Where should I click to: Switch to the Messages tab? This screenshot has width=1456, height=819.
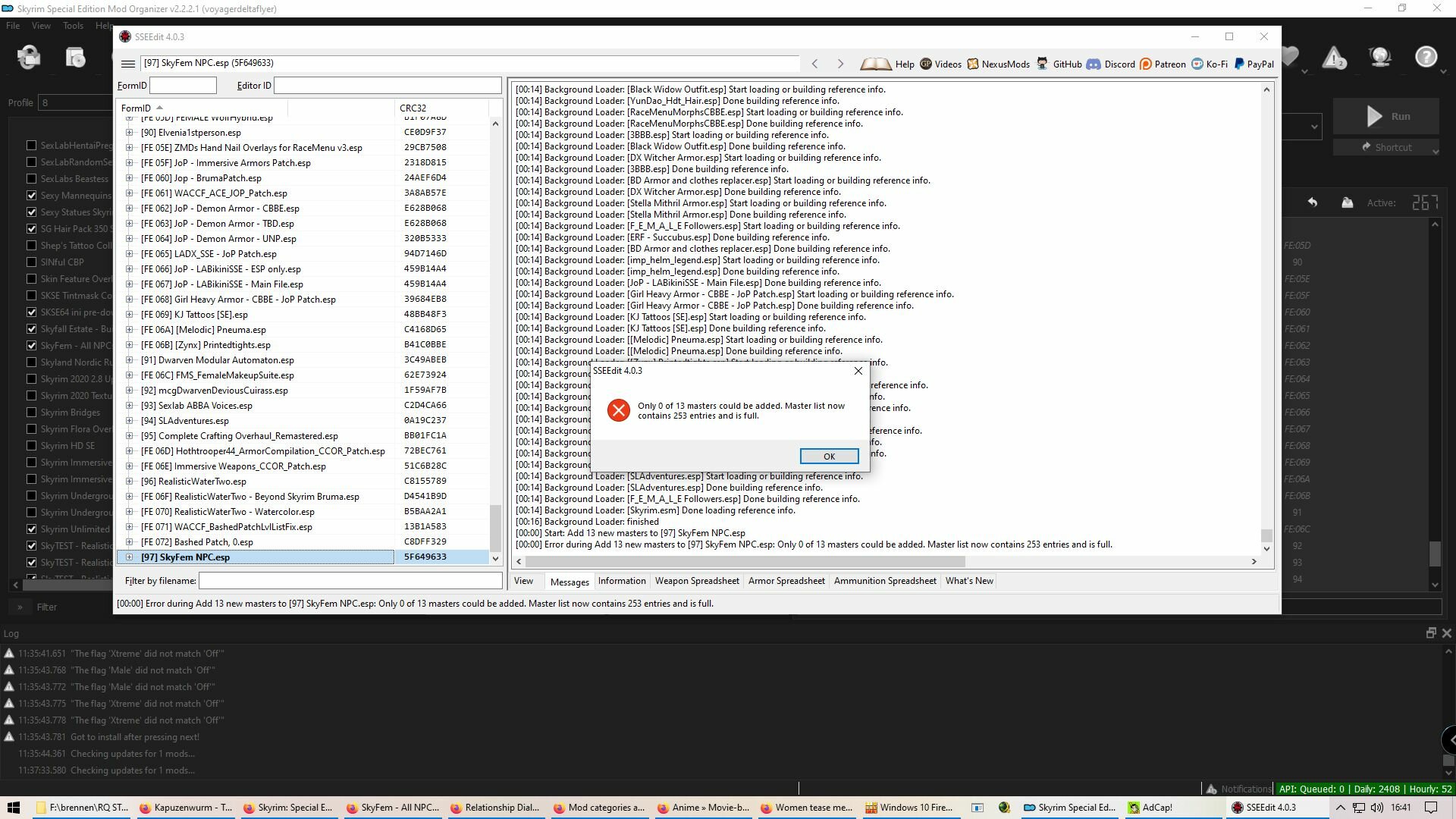pyautogui.click(x=570, y=582)
